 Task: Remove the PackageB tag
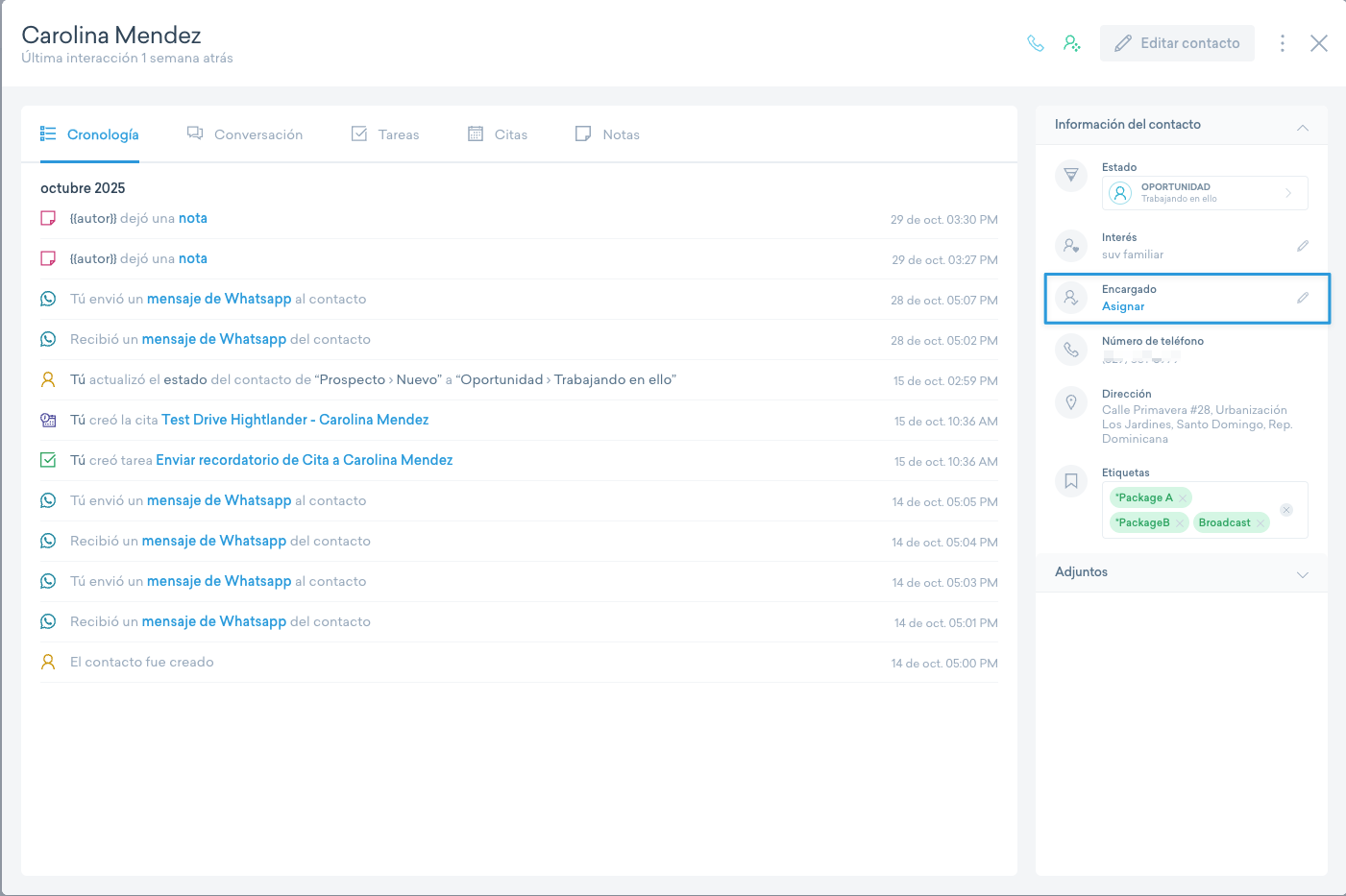1180,522
